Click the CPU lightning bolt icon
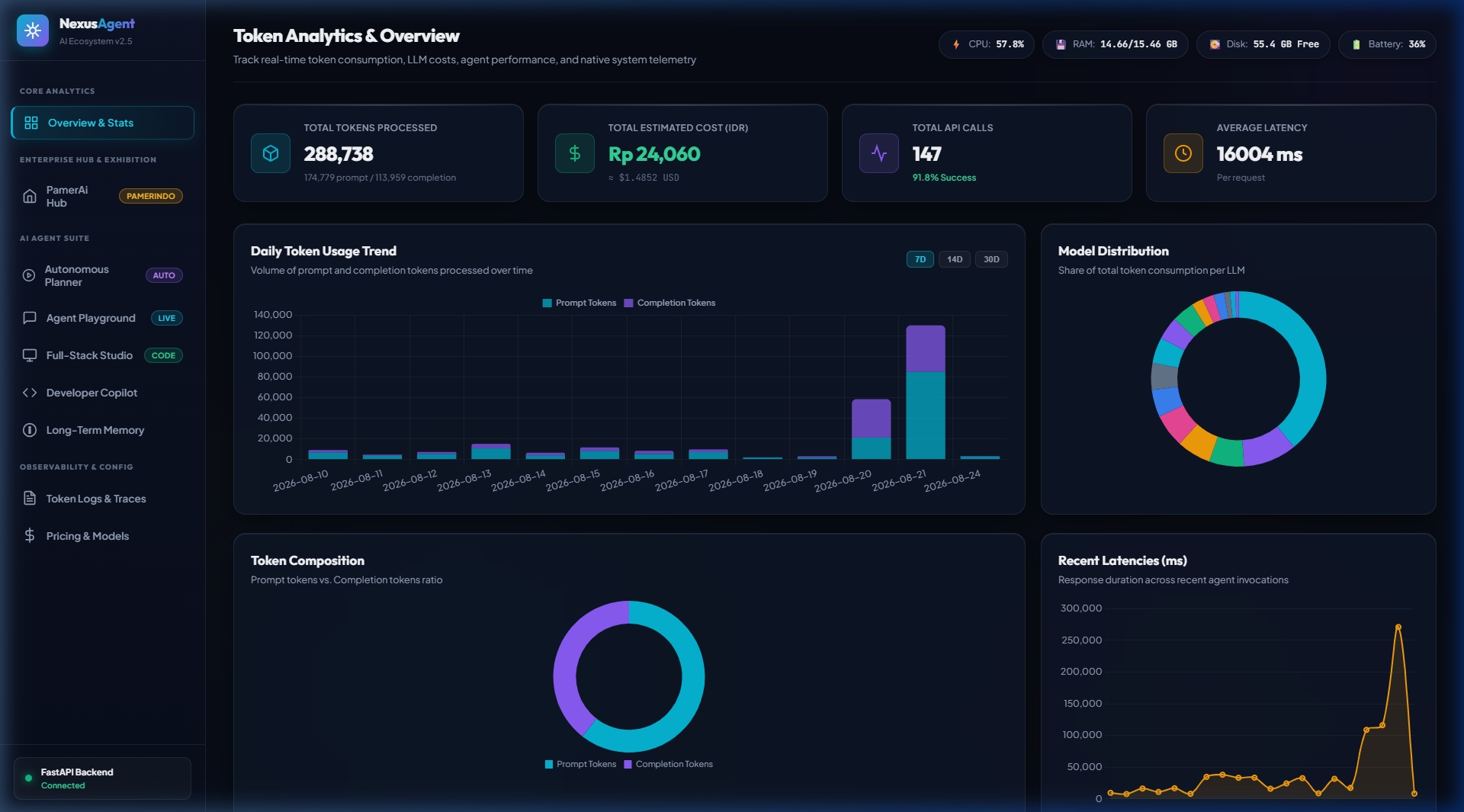This screenshot has width=1464, height=812. coord(956,44)
